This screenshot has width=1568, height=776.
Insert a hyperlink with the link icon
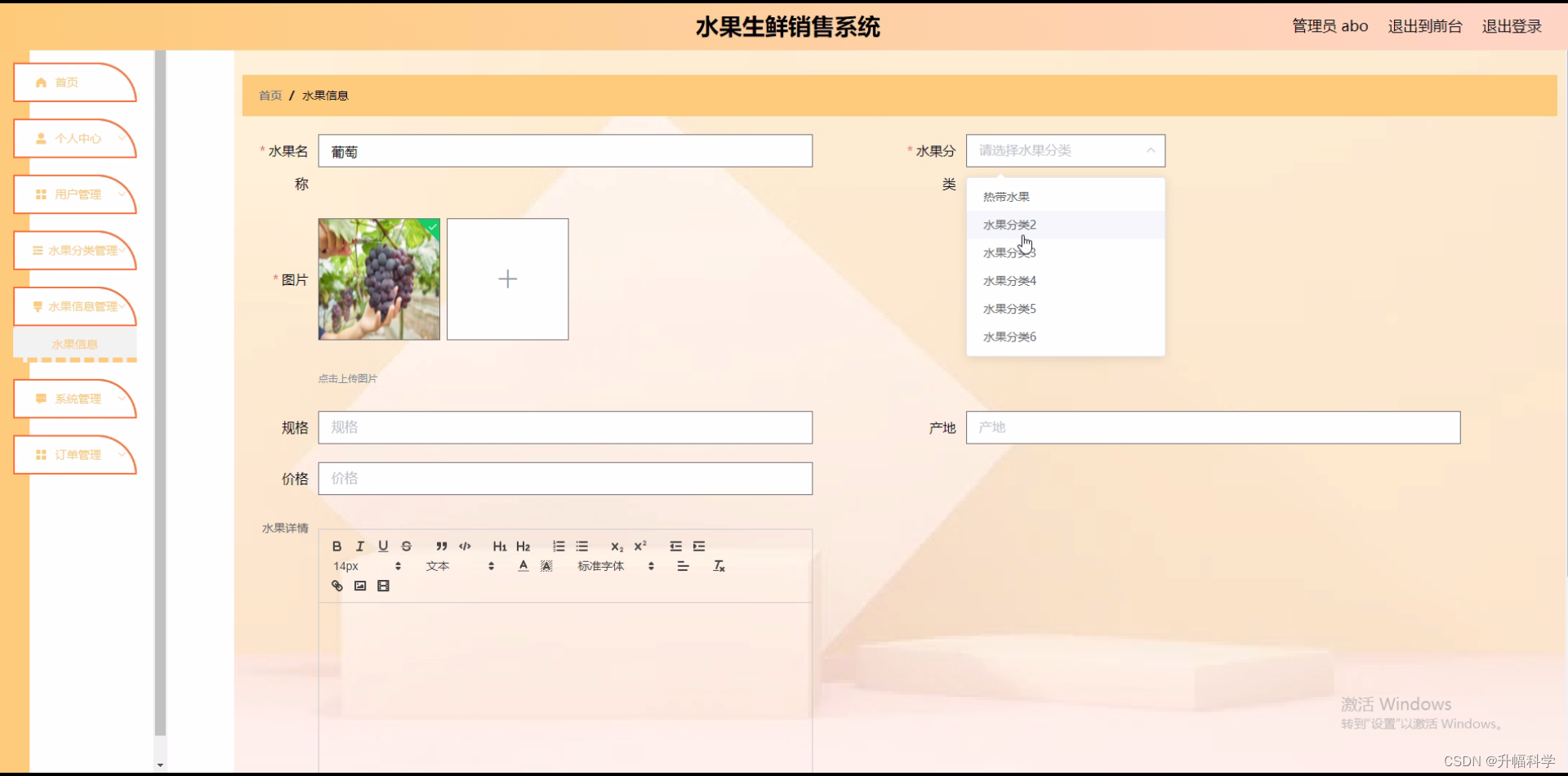[x=336, y=585]
